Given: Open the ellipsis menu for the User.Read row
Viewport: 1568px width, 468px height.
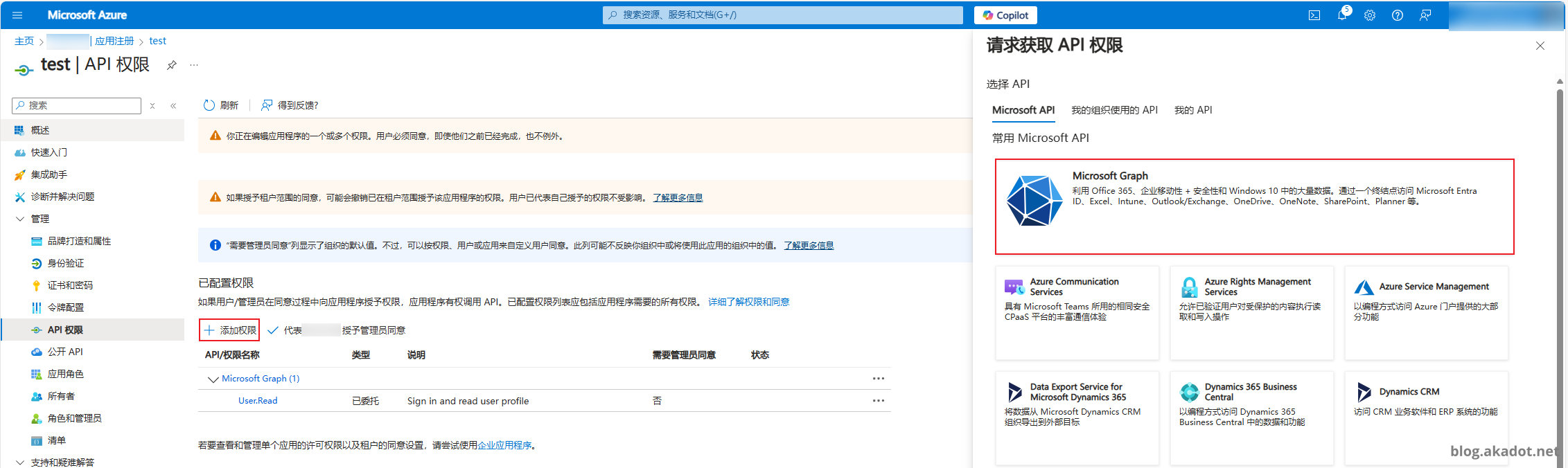Looking at the screenshot, I should point(879,401).
